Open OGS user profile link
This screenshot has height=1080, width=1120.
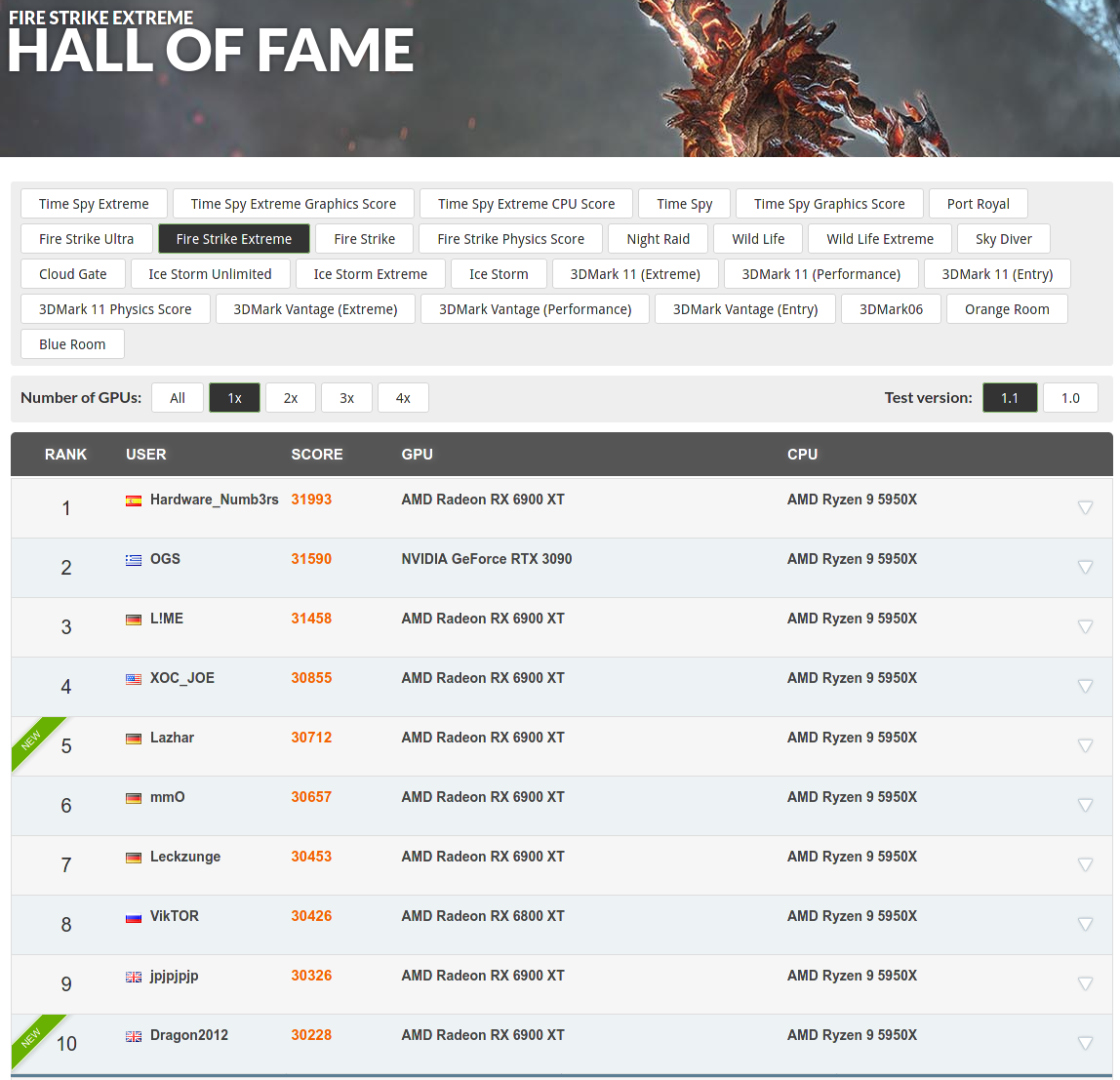coord(165,559)
